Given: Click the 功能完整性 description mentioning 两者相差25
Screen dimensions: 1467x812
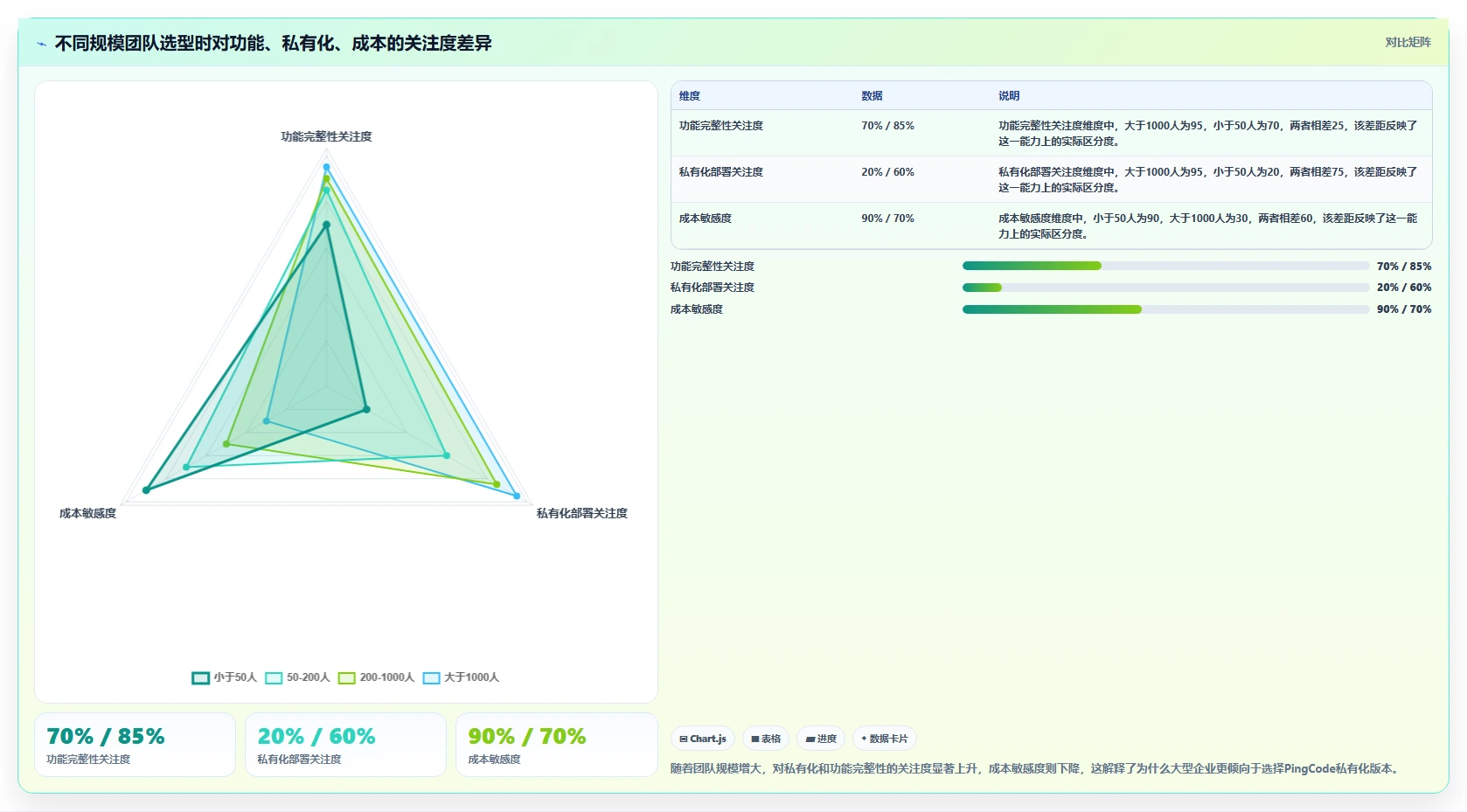Looking at the screenshot, I should 1208,134.
